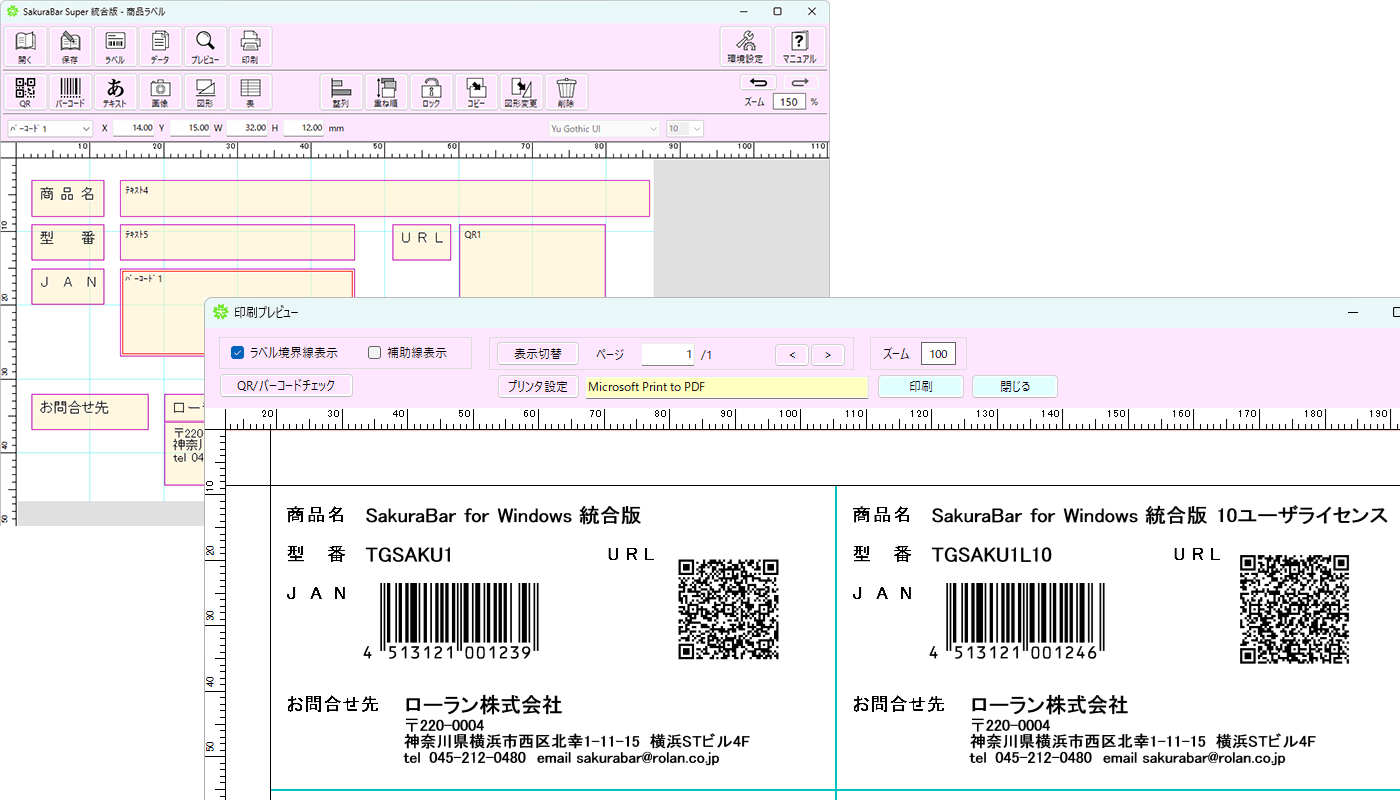Click the Microsoft Print to PDF printer field

[x=727, y=387]
